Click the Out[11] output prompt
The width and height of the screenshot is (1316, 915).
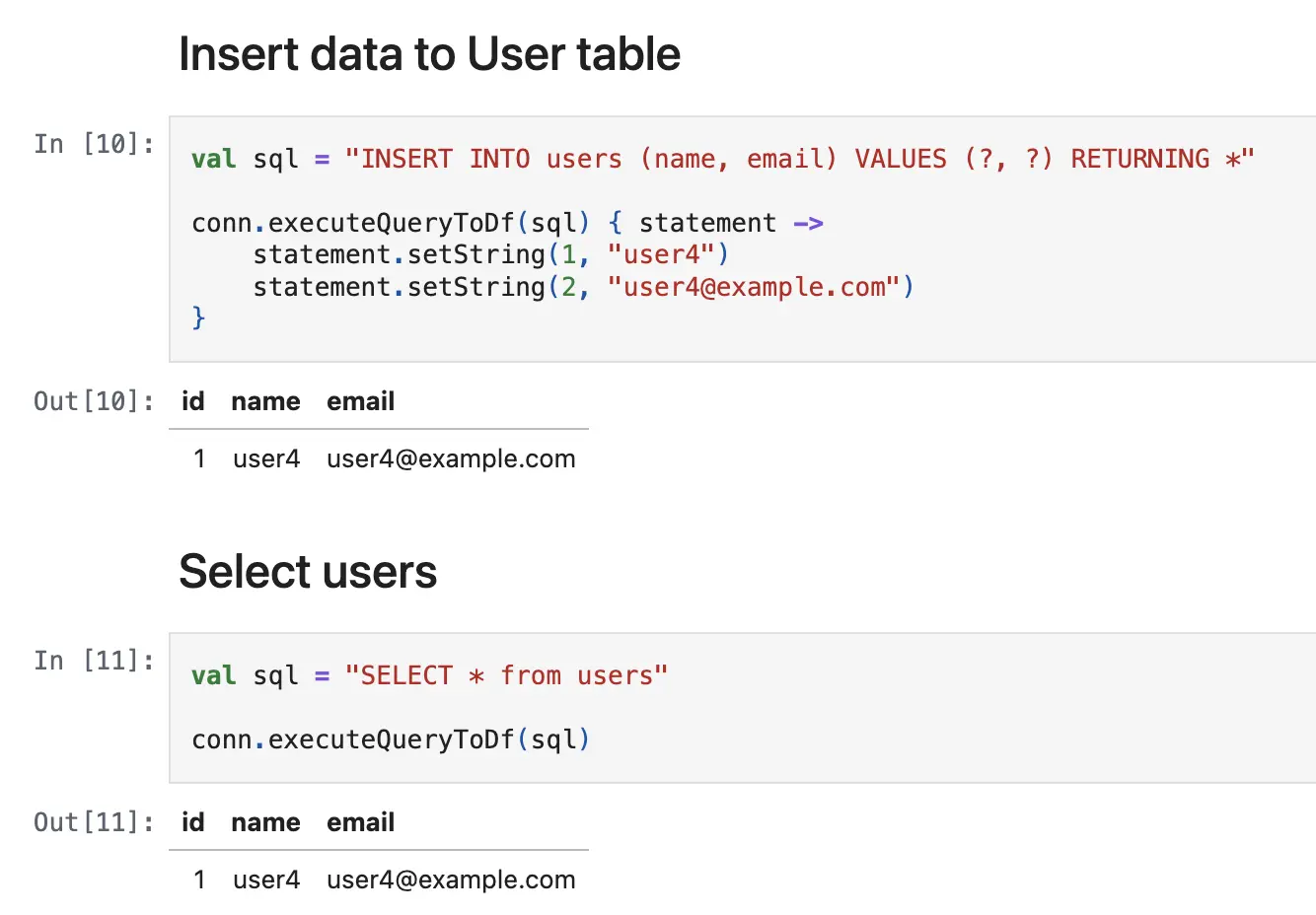pos(94,822)
